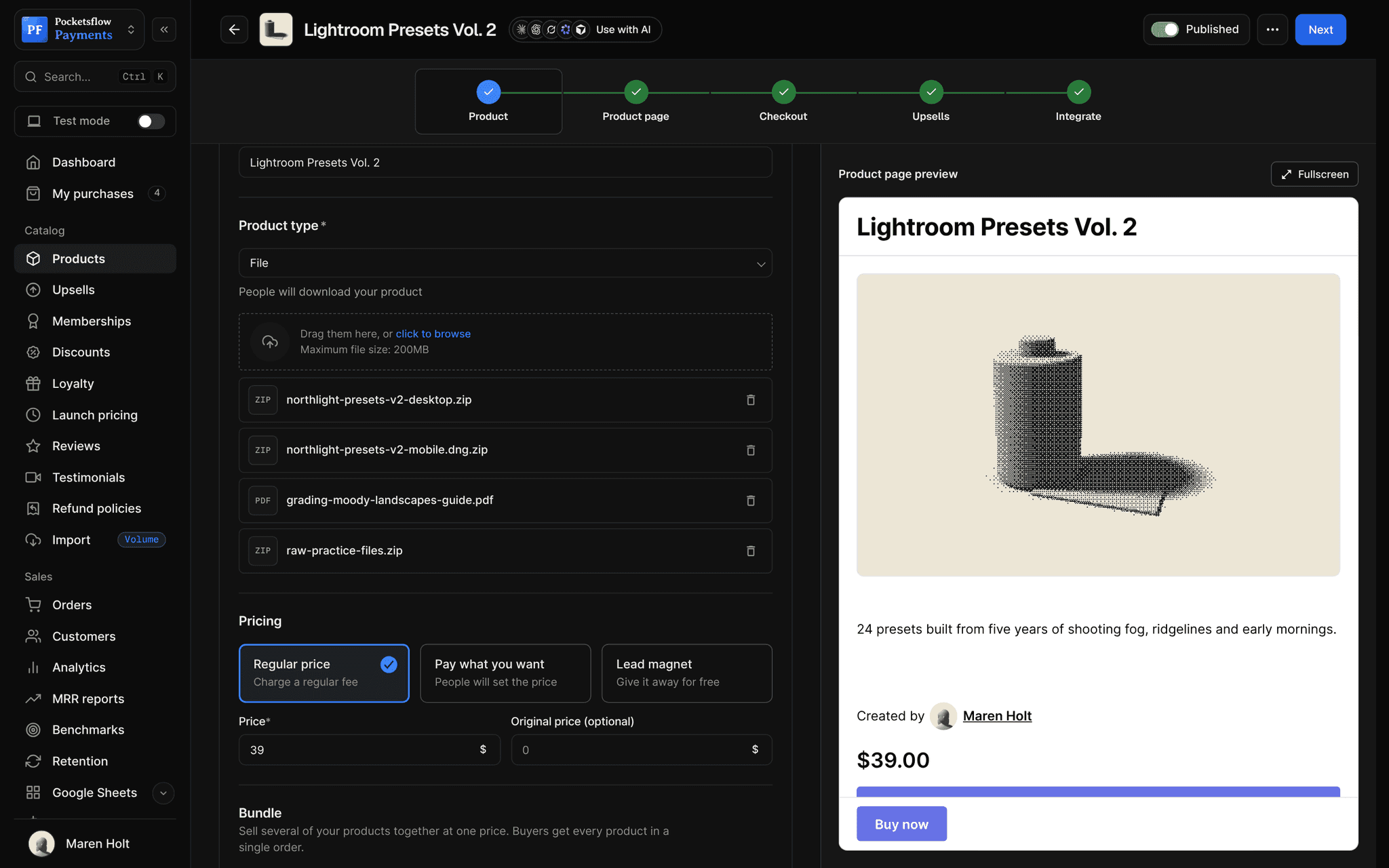
Task: Click the purchases count badge '4'
Action: click(157, 193)
